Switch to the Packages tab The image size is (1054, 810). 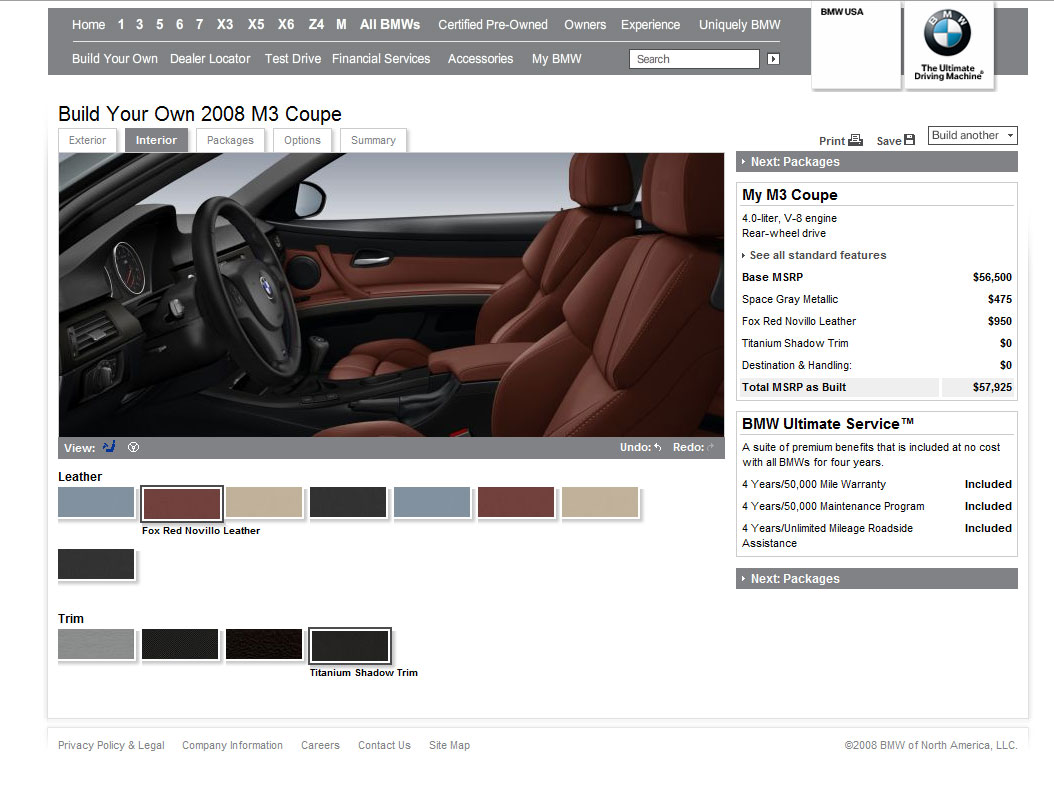[231, 140]
